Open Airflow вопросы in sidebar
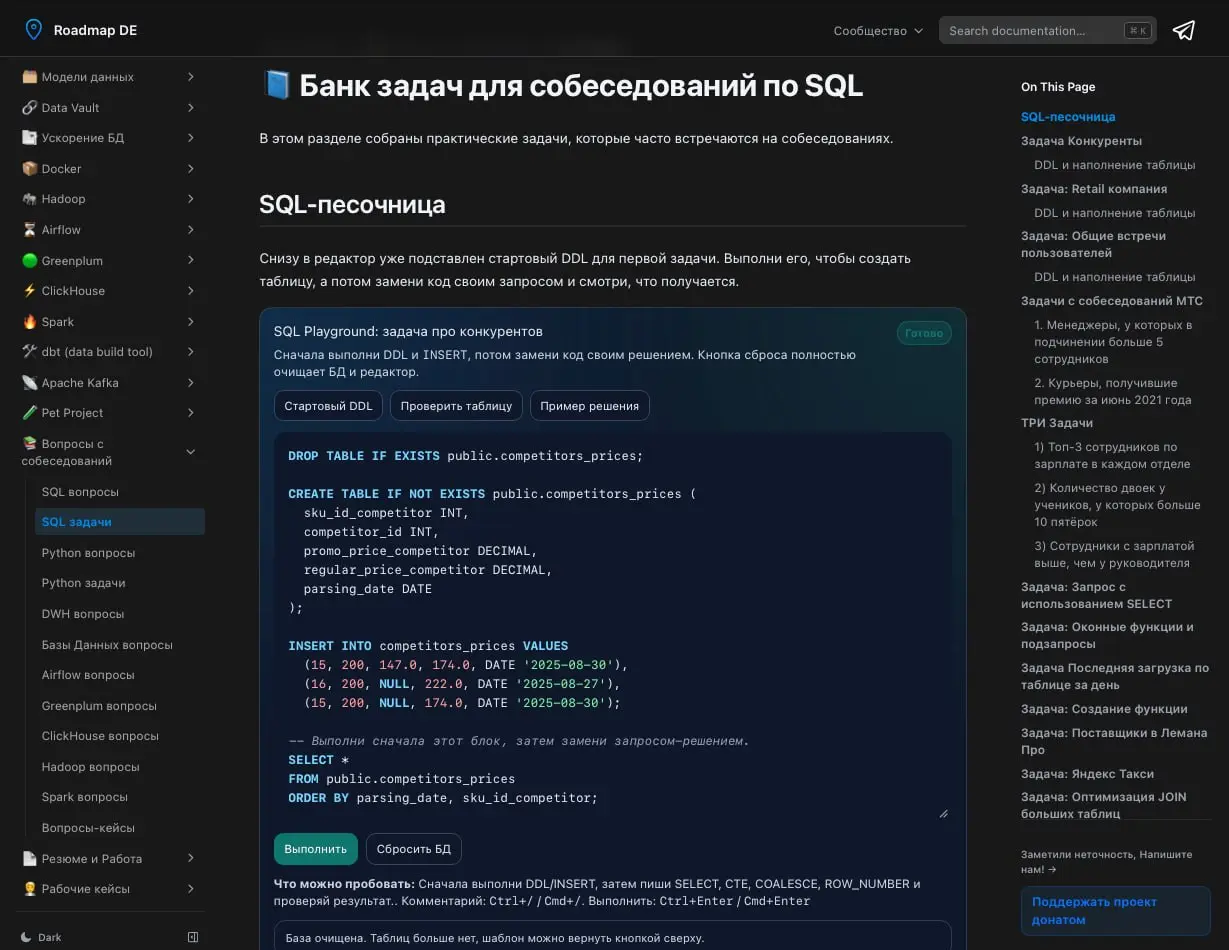The image size is (1229, 950). 120,675
